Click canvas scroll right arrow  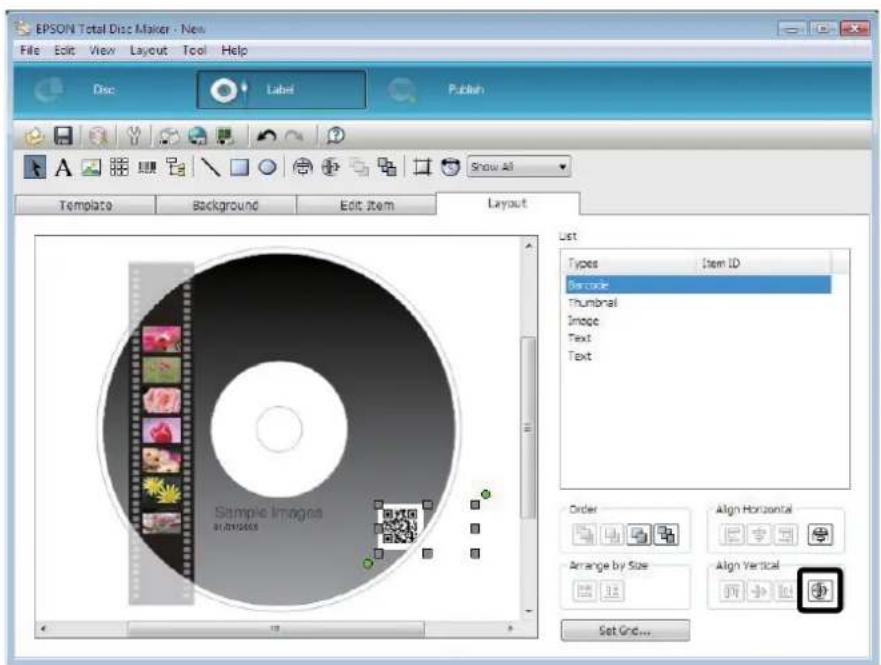510,628
